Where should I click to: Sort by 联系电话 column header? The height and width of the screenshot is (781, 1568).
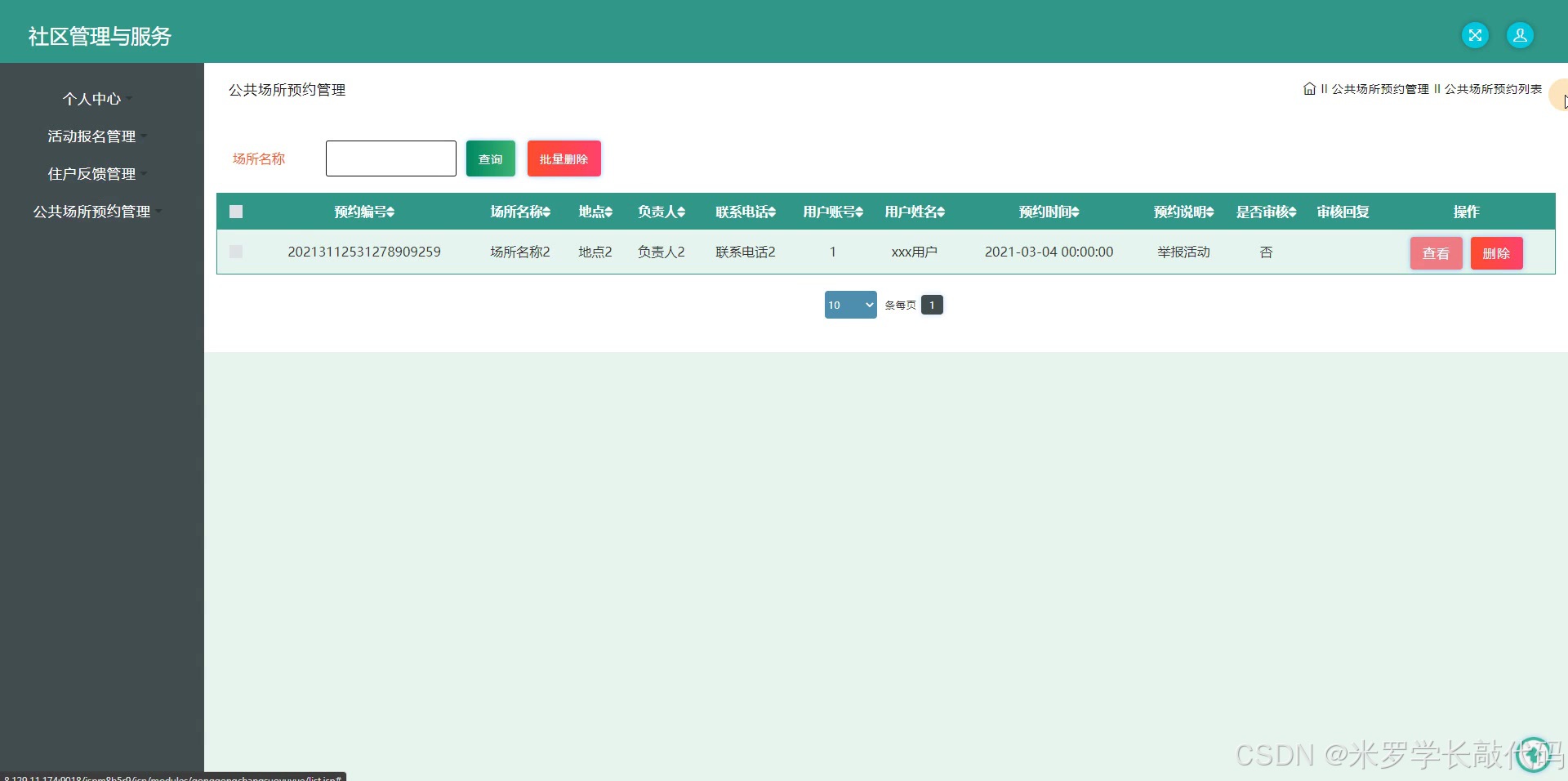(x=746, y=212)
